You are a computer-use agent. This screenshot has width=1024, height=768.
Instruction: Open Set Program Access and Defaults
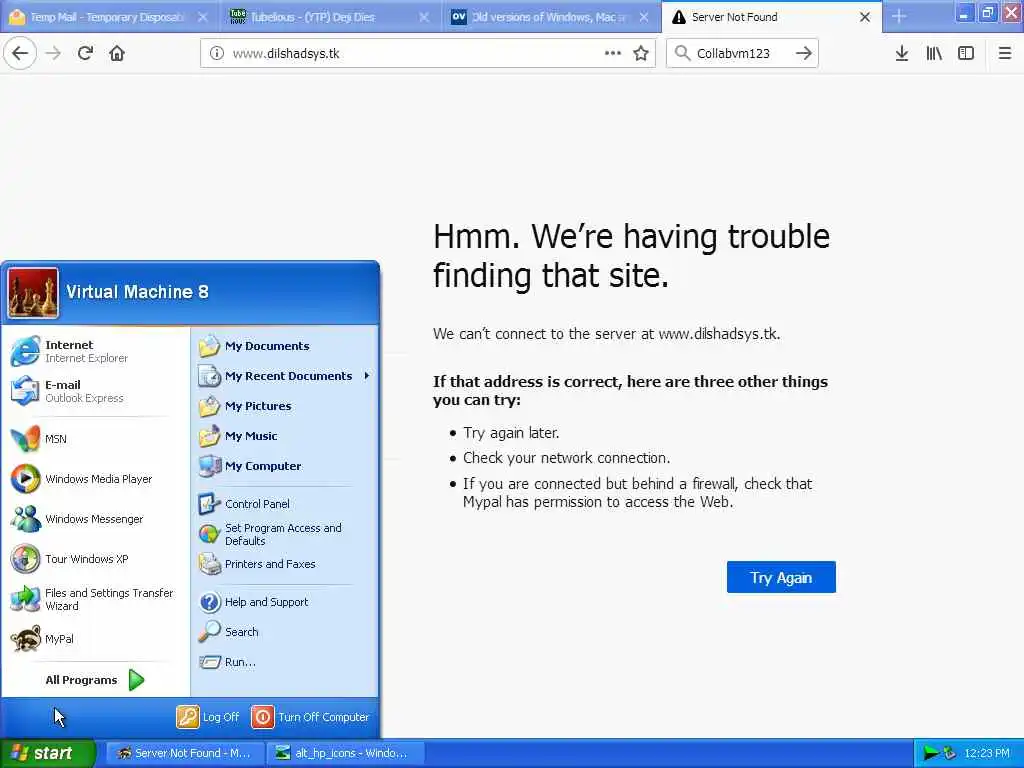tap(284, 534)
